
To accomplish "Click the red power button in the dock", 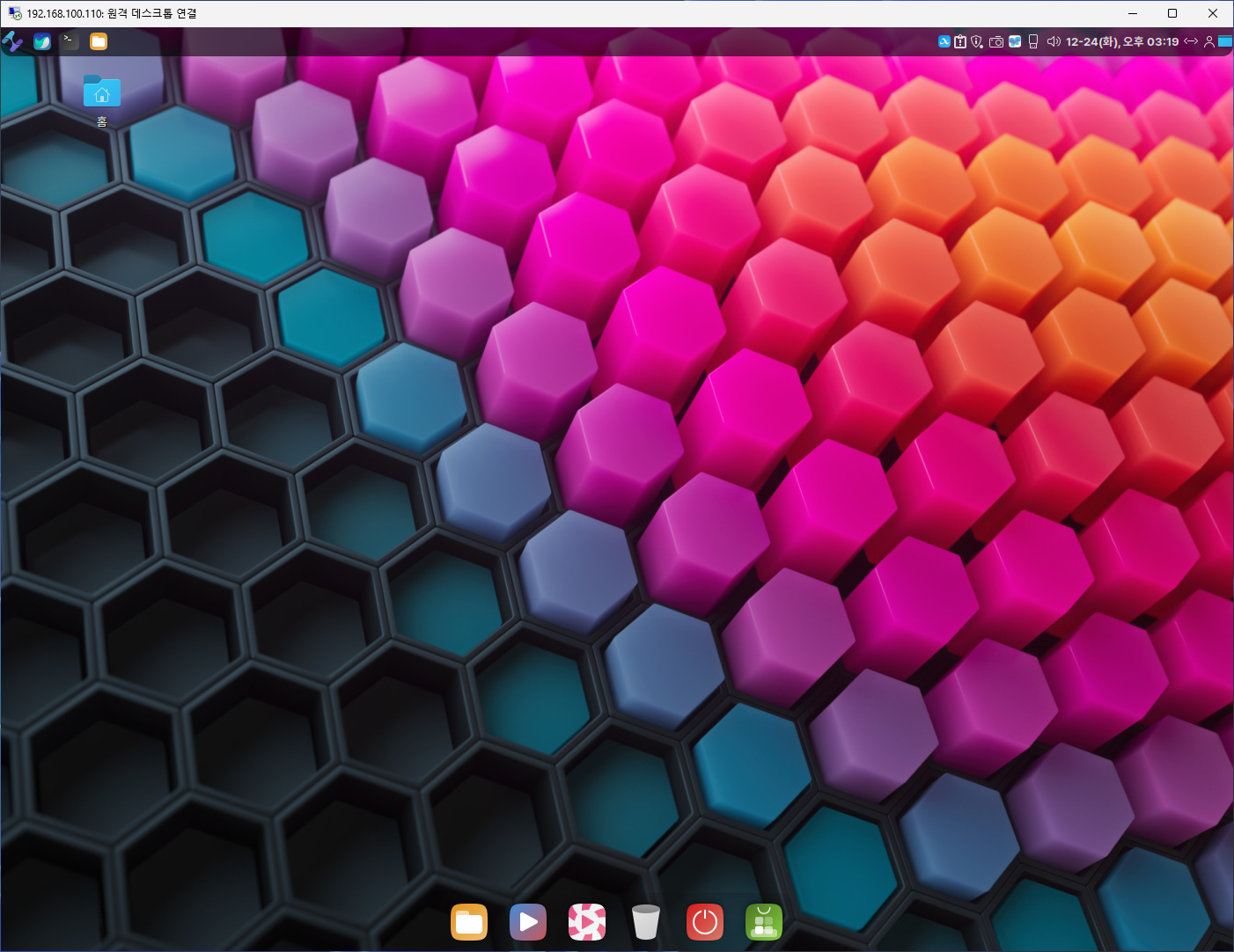I will [x=705, y=922].
